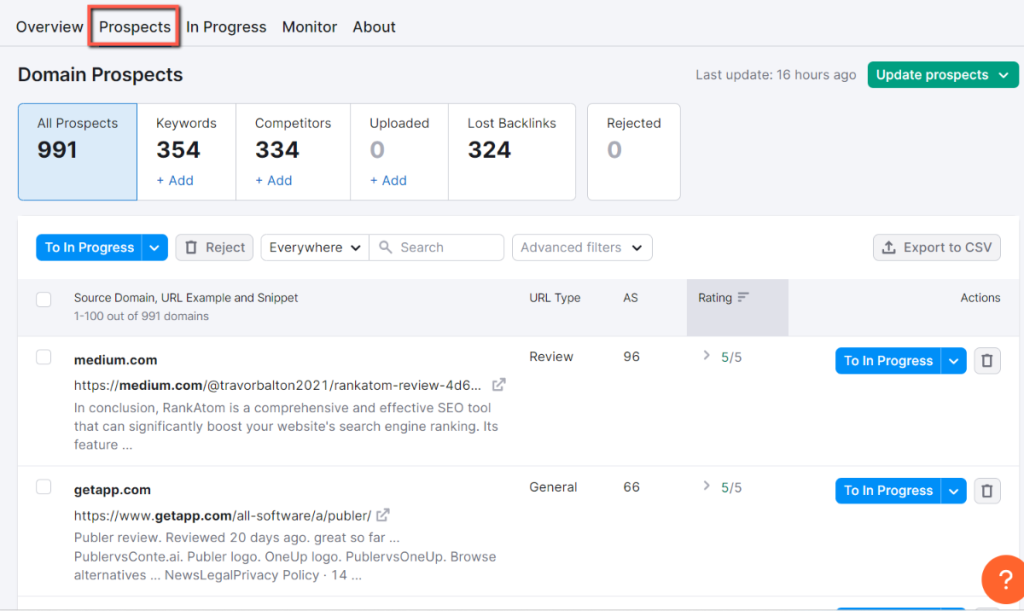Click the Reject button
The height and width of the screenshot is (611, 1024).
(x=214, y=247)
